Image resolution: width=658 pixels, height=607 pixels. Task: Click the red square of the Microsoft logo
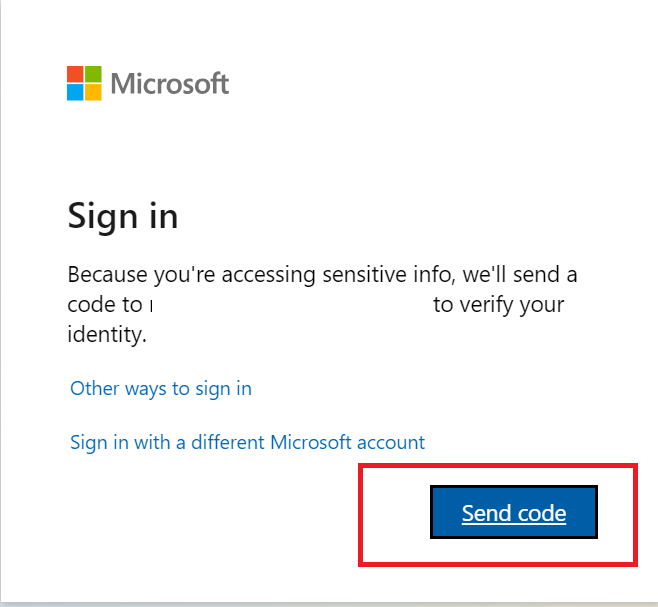tap(75, 74)
